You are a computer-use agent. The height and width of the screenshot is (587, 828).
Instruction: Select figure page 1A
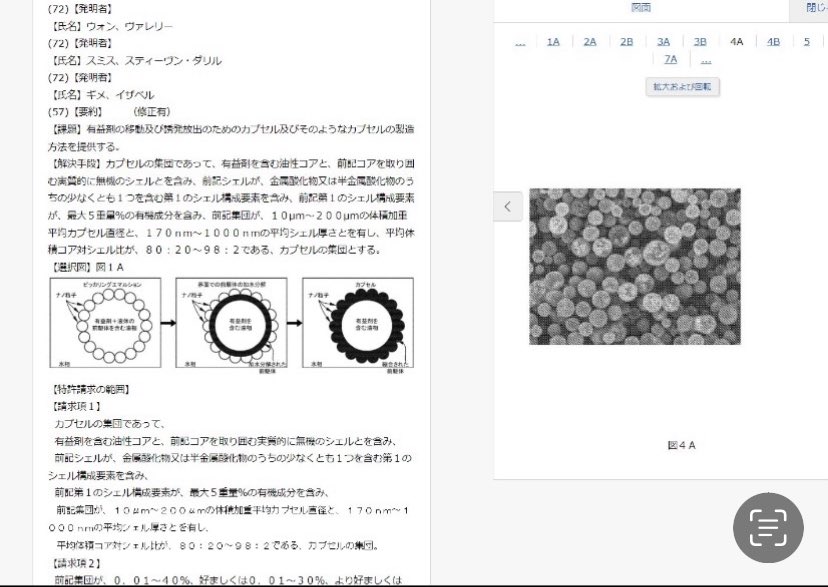coord(553,41)
